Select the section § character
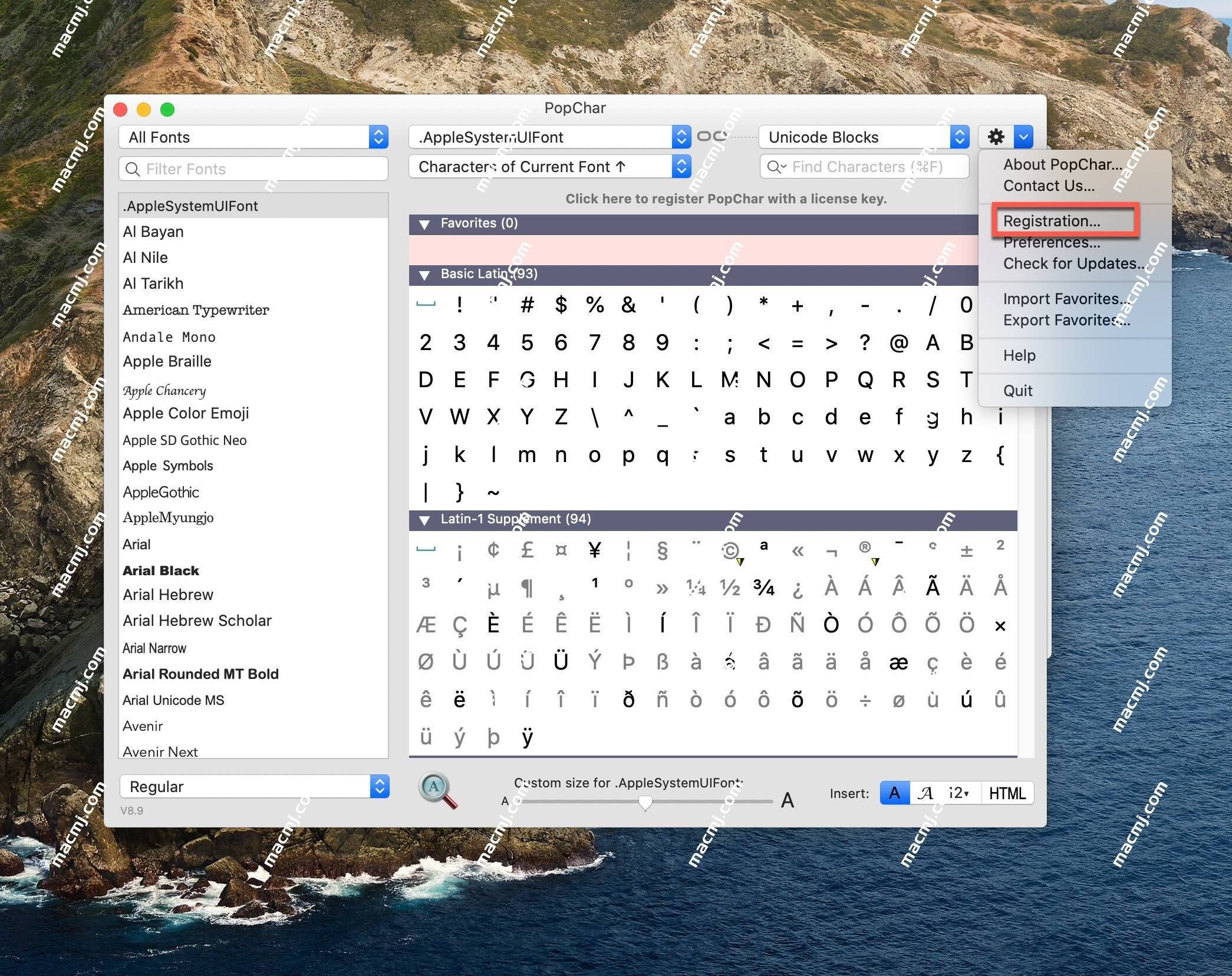The image size is (1232, 976). [x=663, y=550]
